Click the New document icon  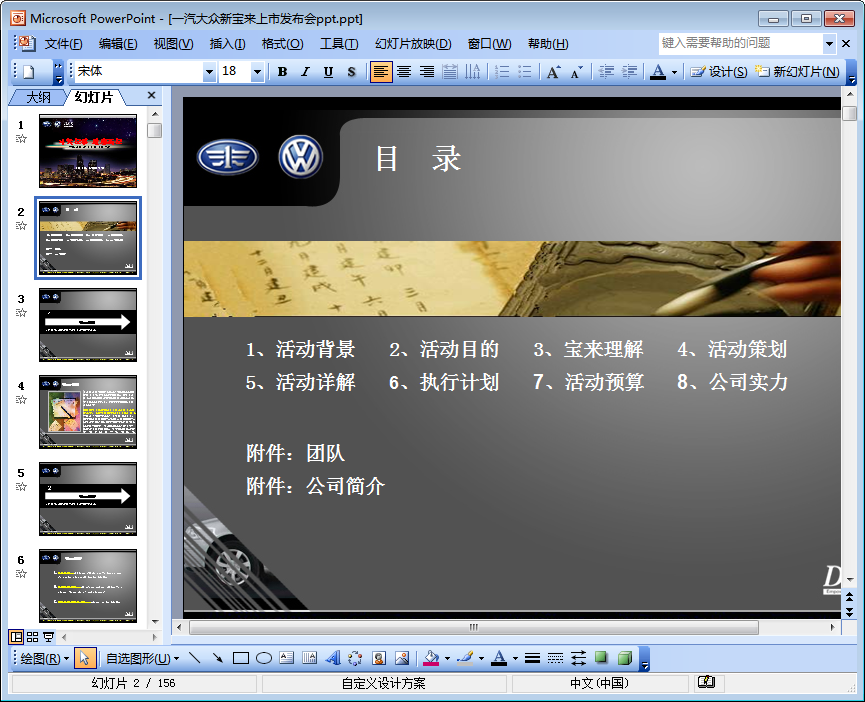click(29, 72)
